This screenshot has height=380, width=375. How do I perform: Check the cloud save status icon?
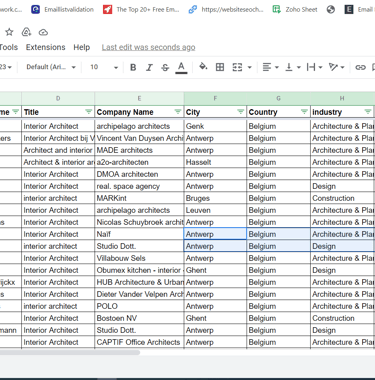43,32
